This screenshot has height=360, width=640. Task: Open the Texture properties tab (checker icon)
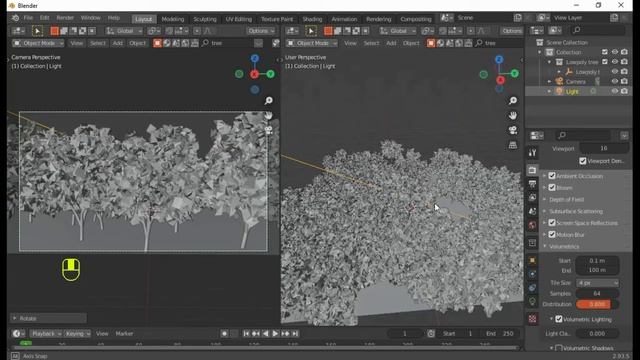click(x=532, y=319)
